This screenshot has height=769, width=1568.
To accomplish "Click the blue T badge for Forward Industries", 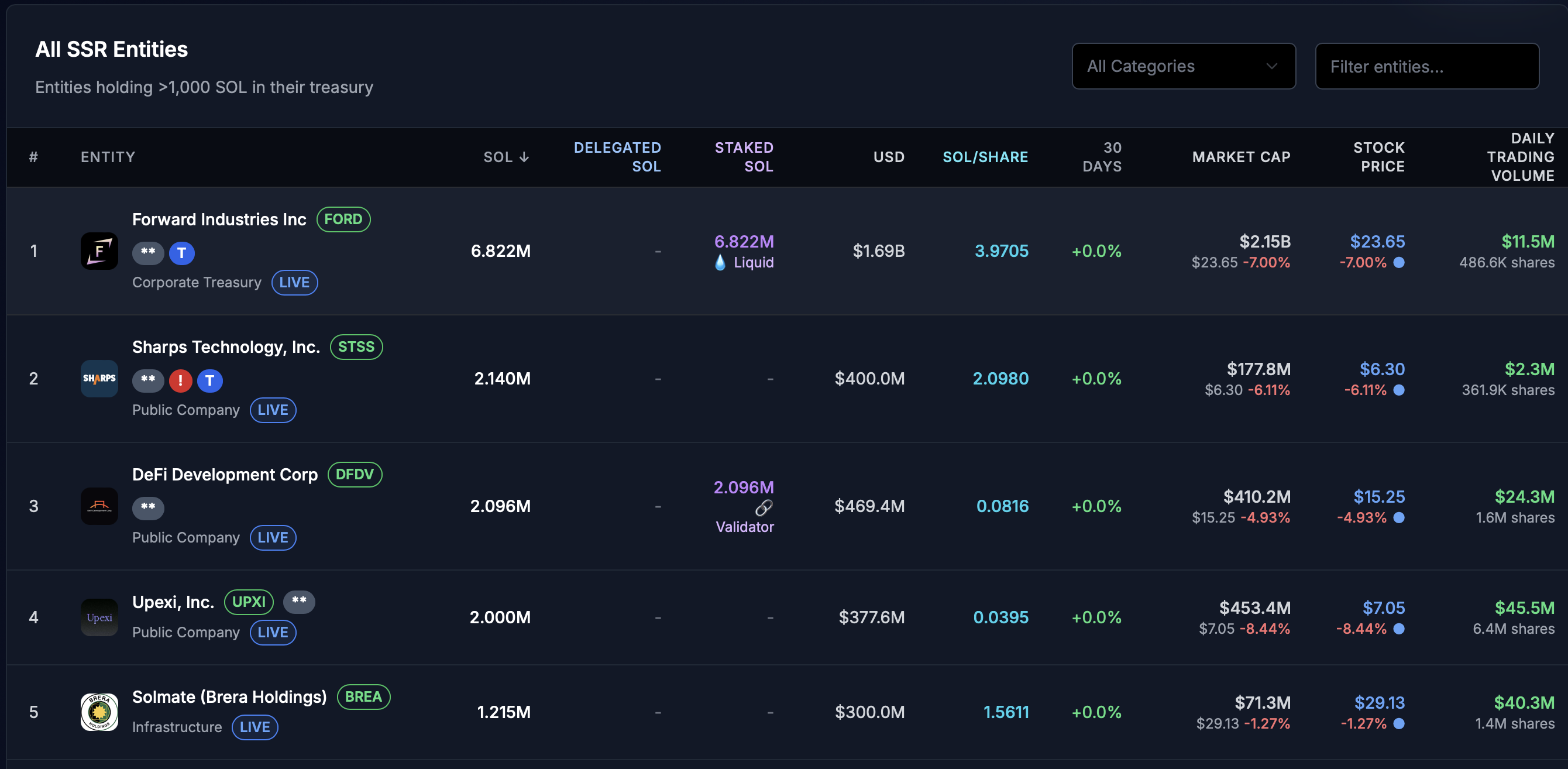I will coord(181,253).
